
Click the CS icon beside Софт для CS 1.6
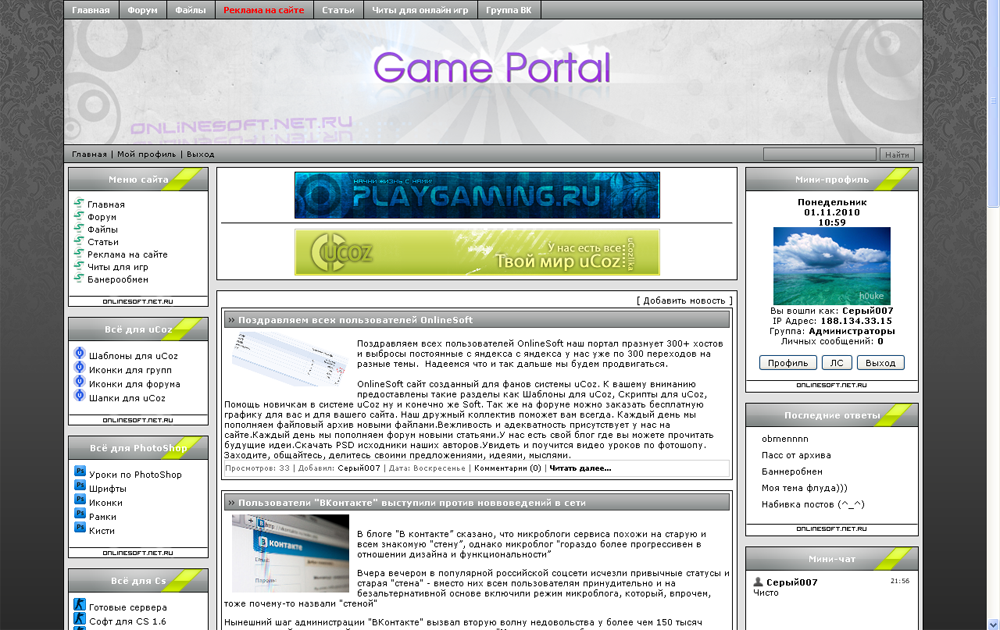pos(80,619)
